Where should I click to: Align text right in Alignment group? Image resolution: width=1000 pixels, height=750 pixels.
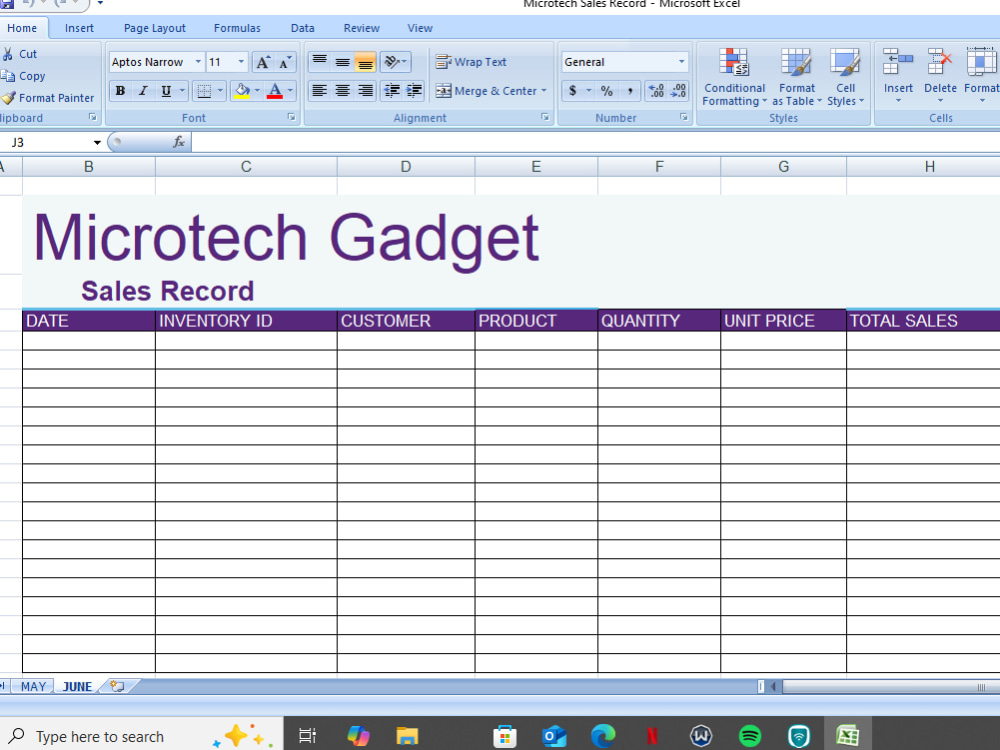[365, 91]
